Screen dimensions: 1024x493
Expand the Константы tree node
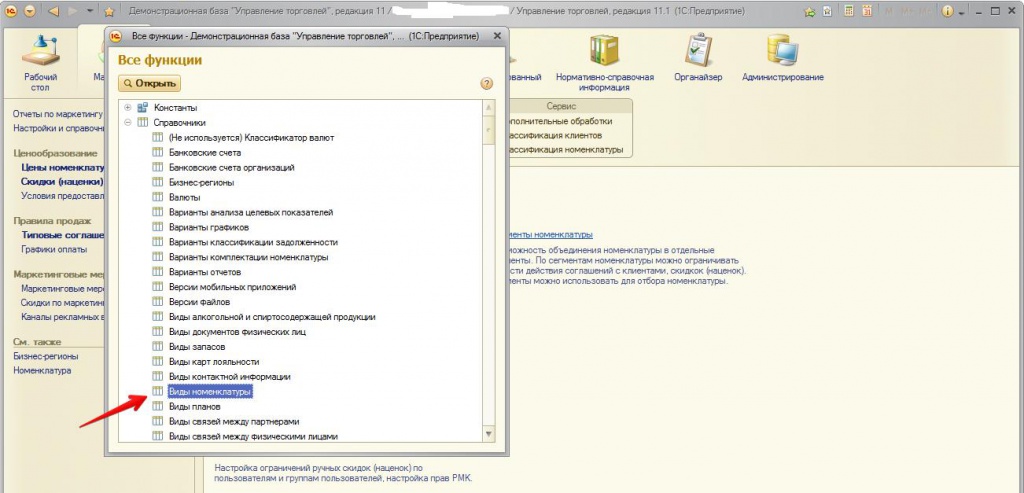point(127,108)
